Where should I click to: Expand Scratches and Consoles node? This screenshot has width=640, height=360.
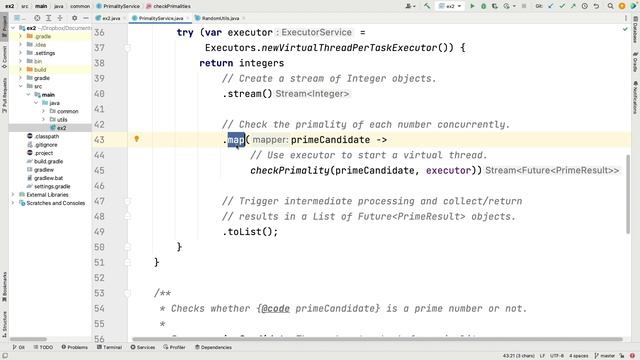pos(13,203)
